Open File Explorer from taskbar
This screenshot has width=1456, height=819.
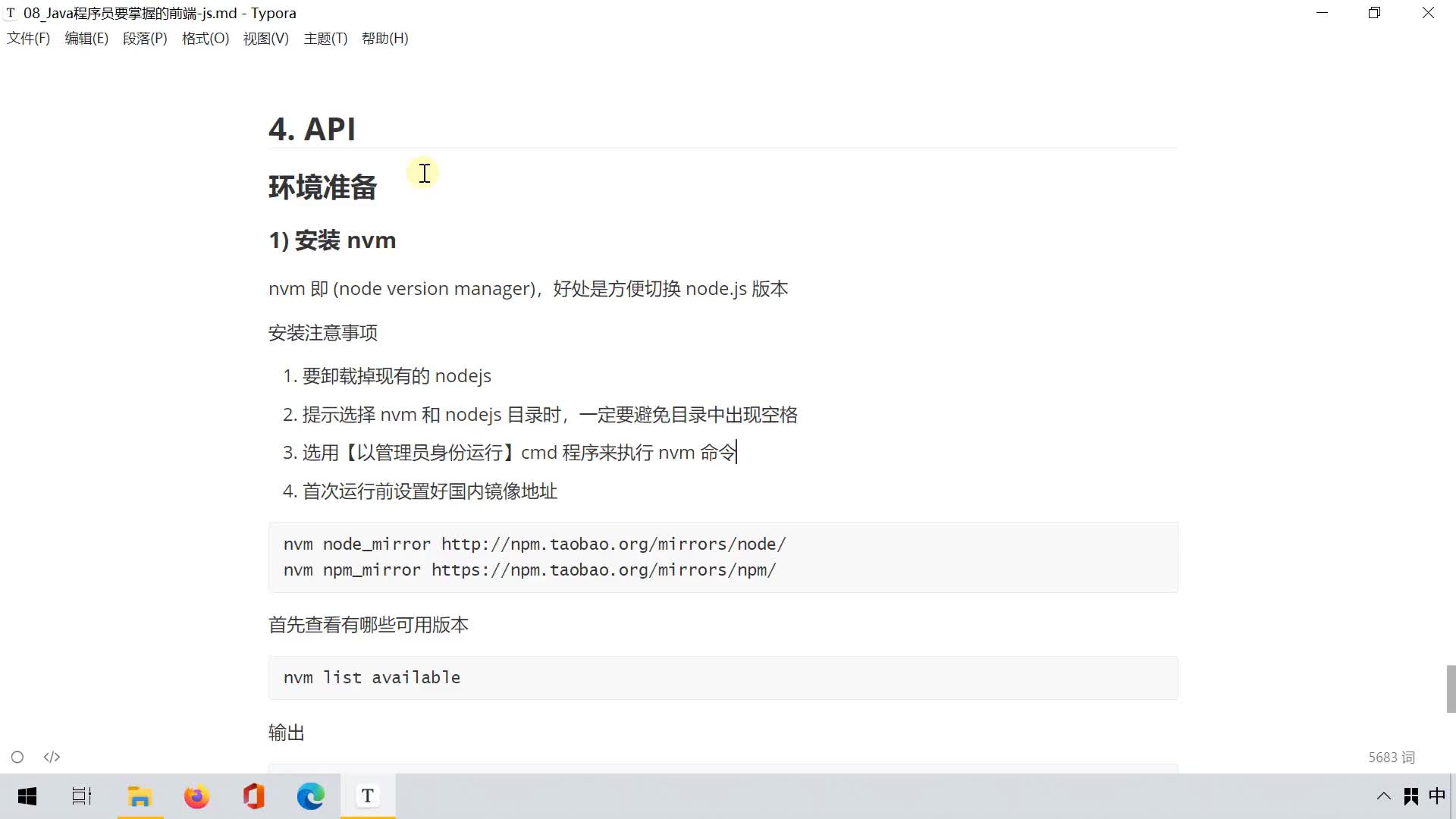140,796
